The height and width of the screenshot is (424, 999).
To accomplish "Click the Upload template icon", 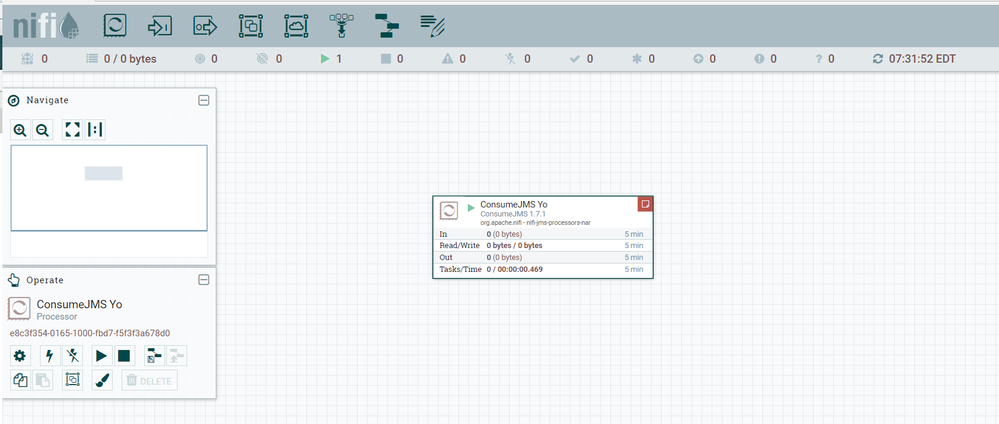I will pos(176,356).
